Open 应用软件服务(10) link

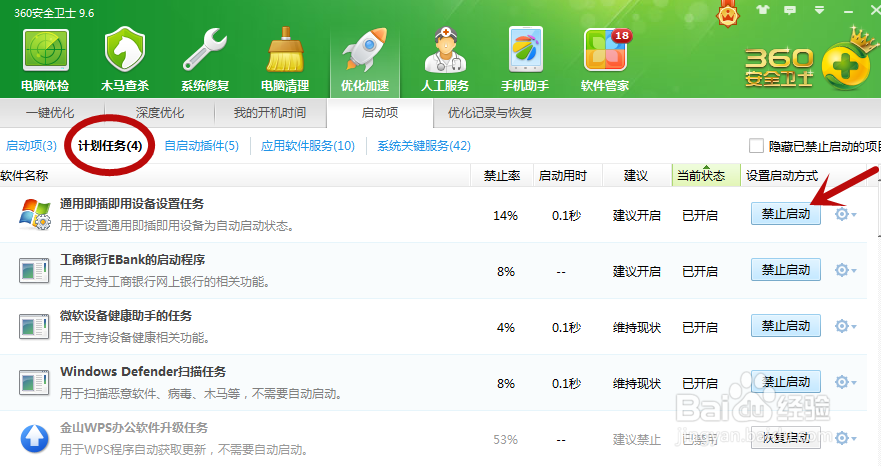pyautogui.click(x=308, y=146)
